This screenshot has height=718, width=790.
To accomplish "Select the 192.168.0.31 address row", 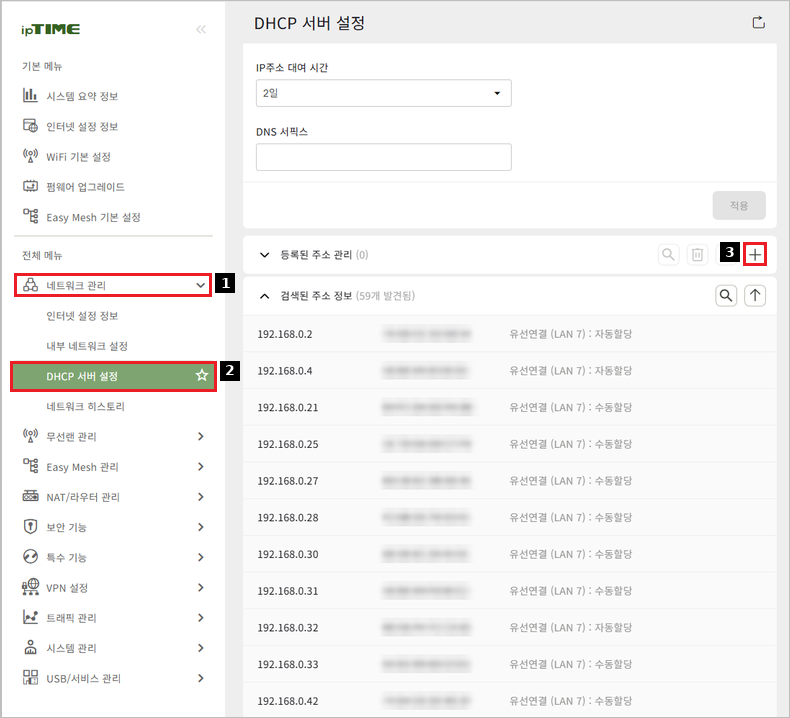I will (x=509, y=591).
